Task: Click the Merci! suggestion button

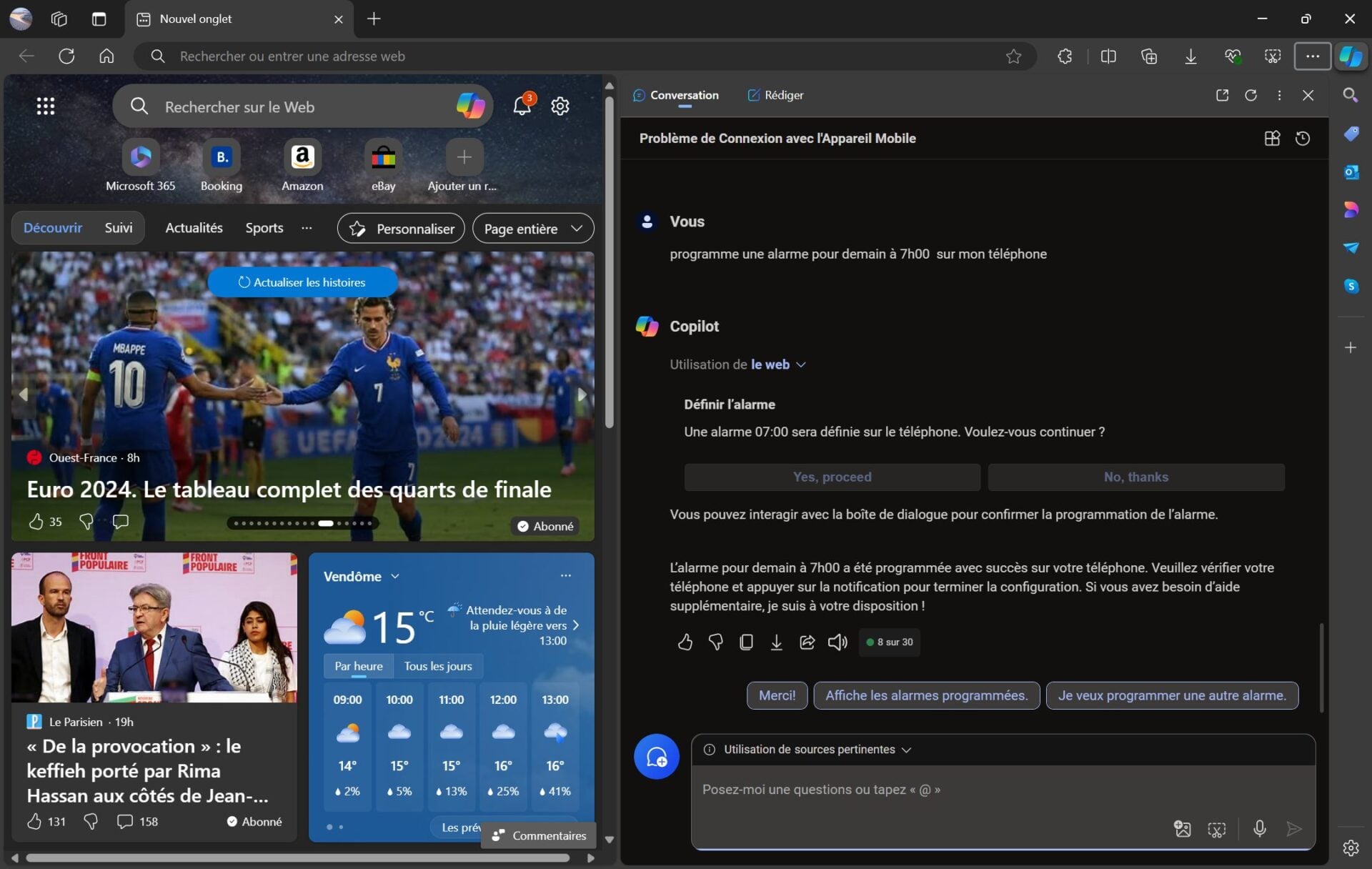Action: coord(777,695)
